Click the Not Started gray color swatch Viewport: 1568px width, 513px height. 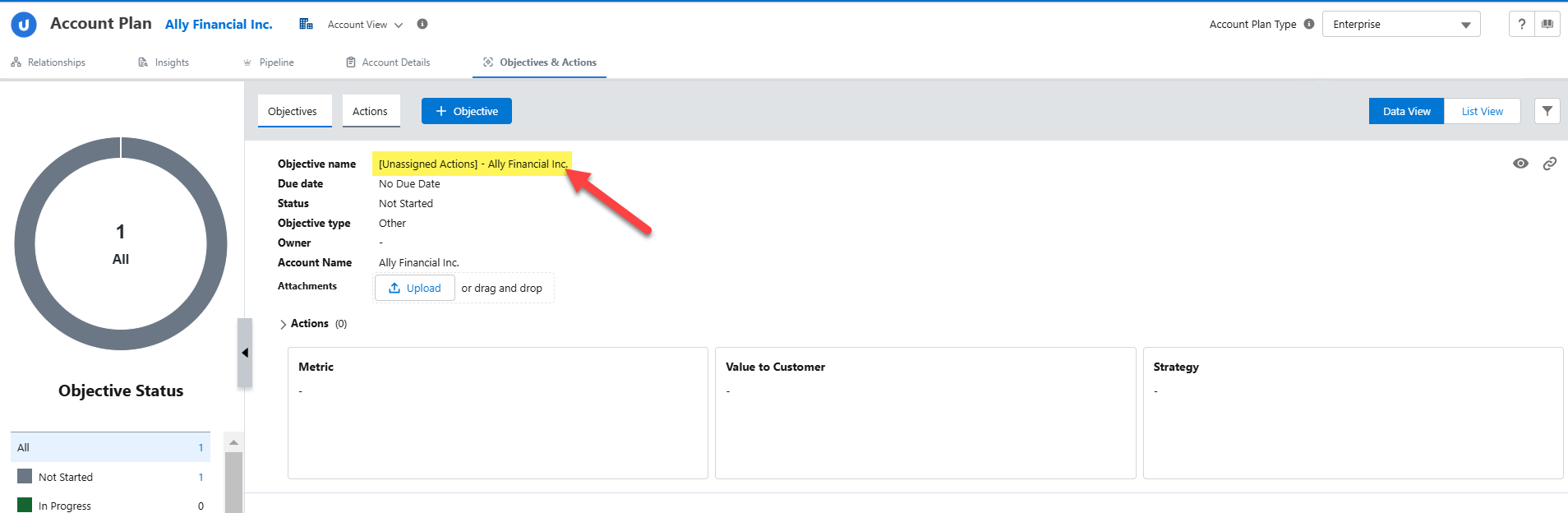(x=25, y=476)
